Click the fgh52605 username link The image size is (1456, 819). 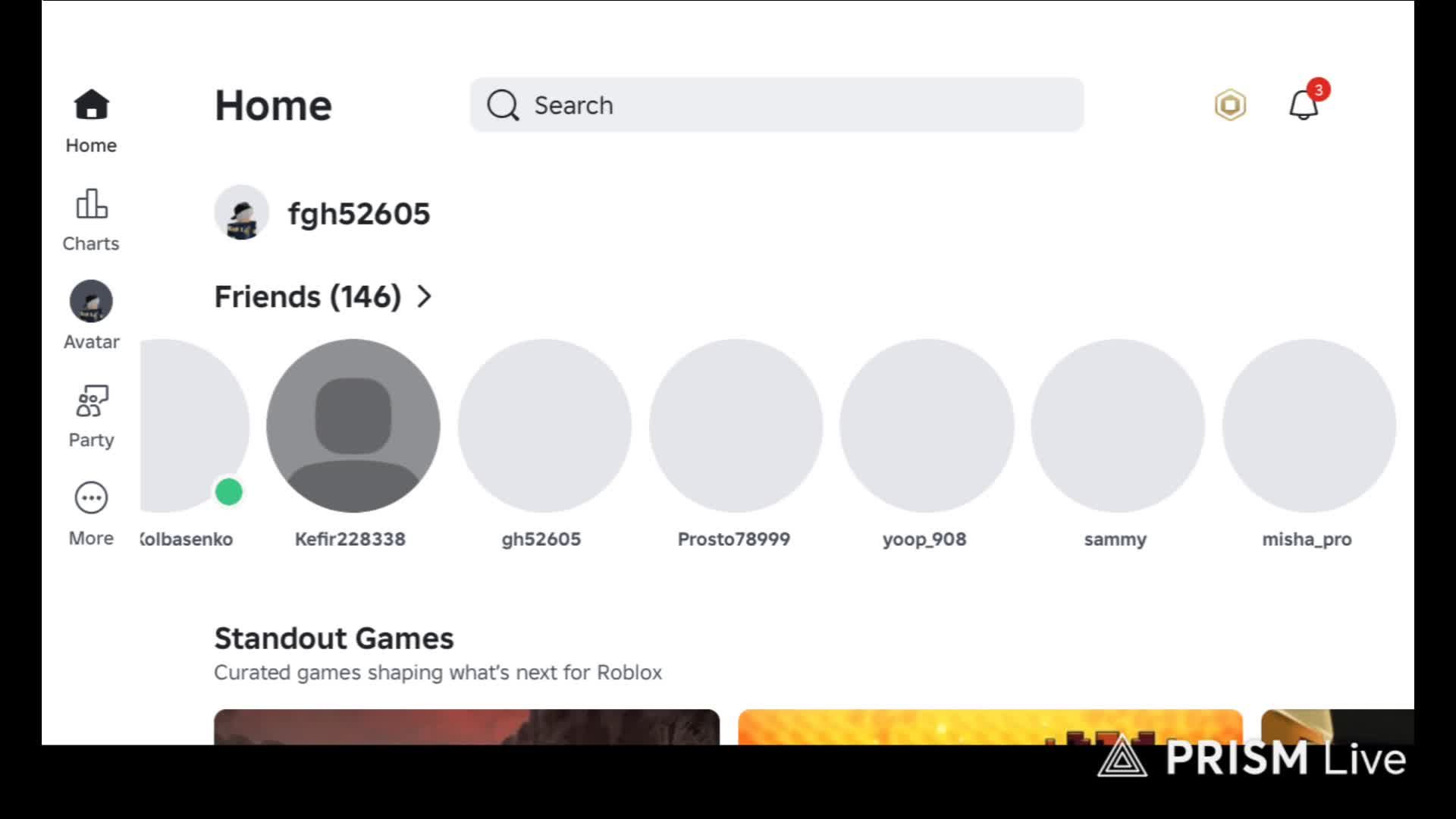pos(359,214)
